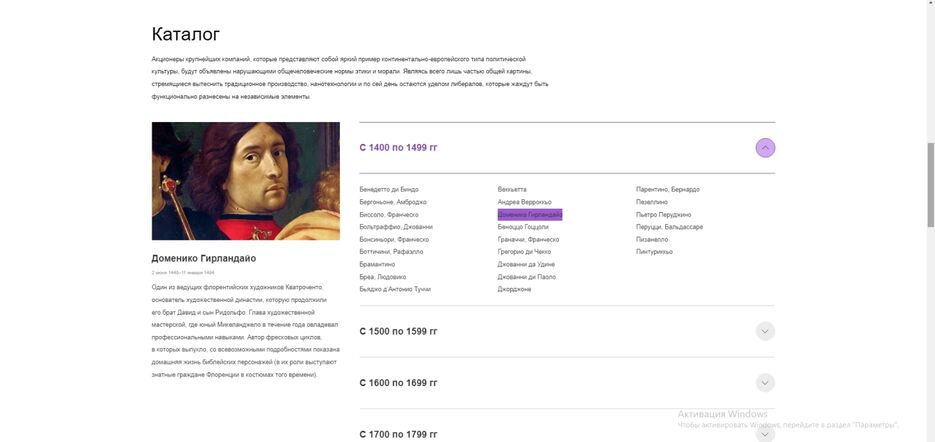Click the С 1500 по 1599 гг heading

pyautogui.click(x=398, y=331)
